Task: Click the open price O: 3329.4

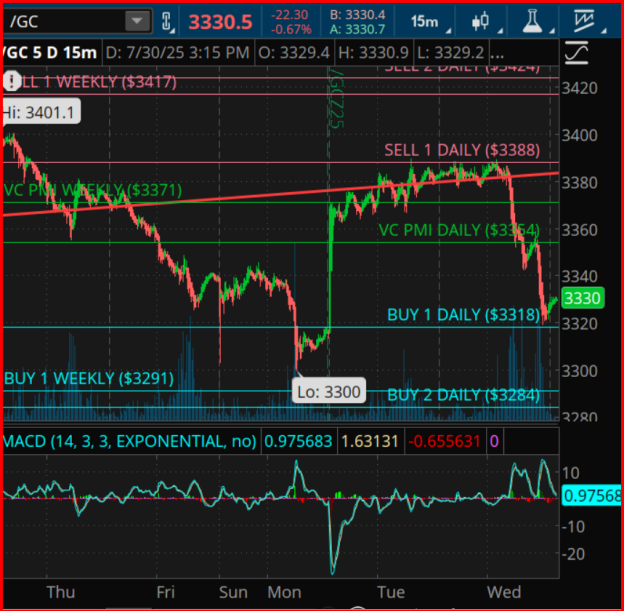Action: coord(294,53)
